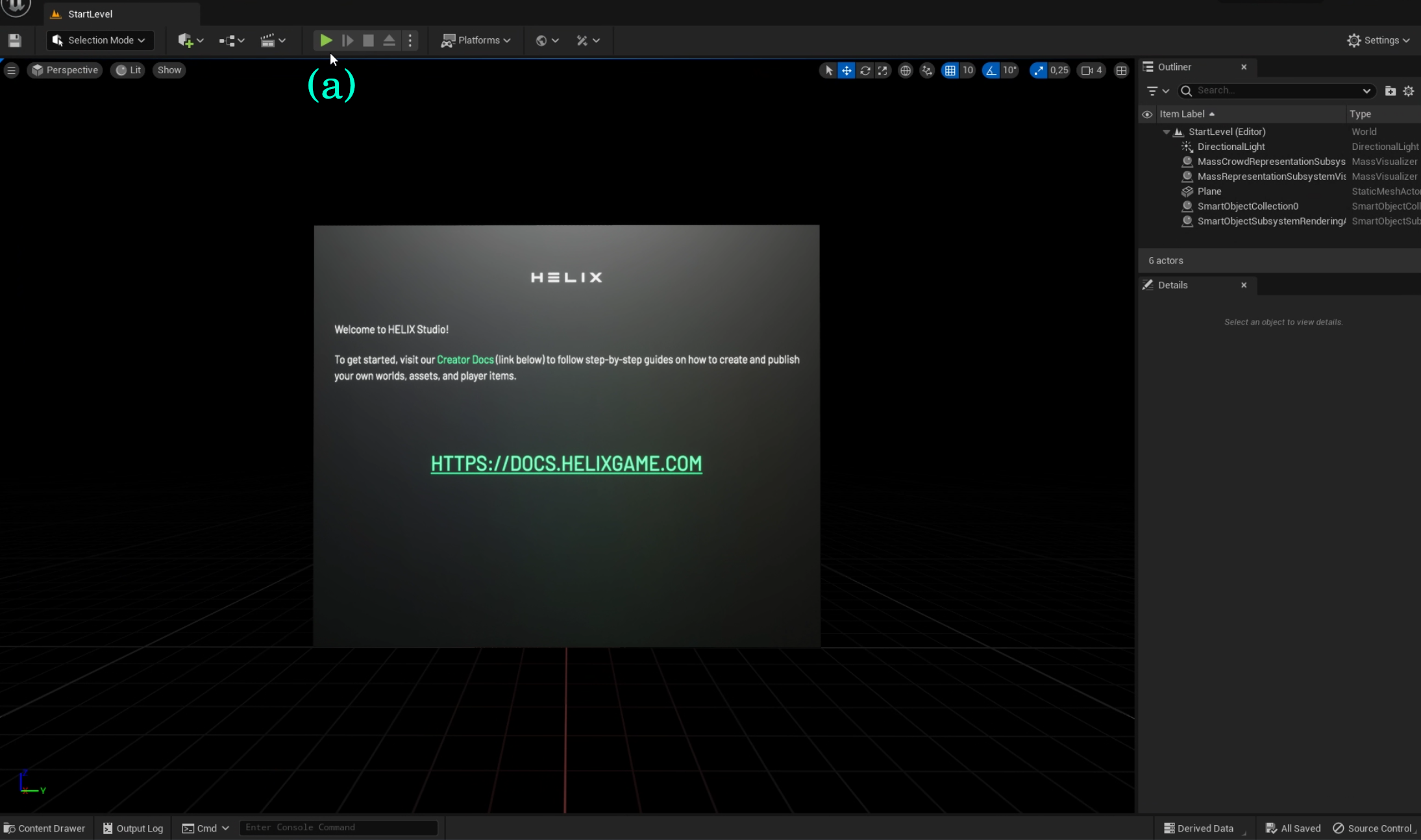Click the viewport layout grid icon
The height and width of the screenshot is (840, 1421).
(x=1121, y=70)
